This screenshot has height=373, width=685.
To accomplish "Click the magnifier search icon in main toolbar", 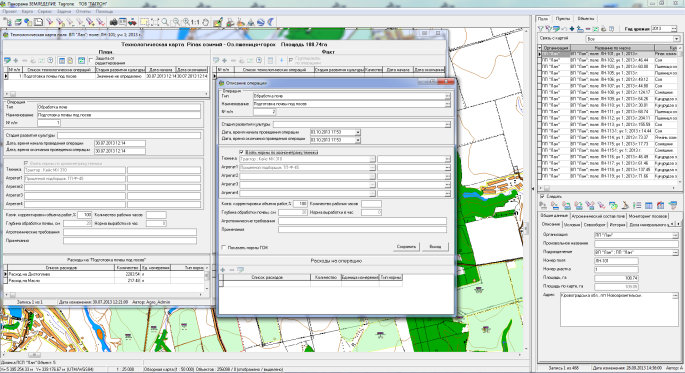I will 165,22.
